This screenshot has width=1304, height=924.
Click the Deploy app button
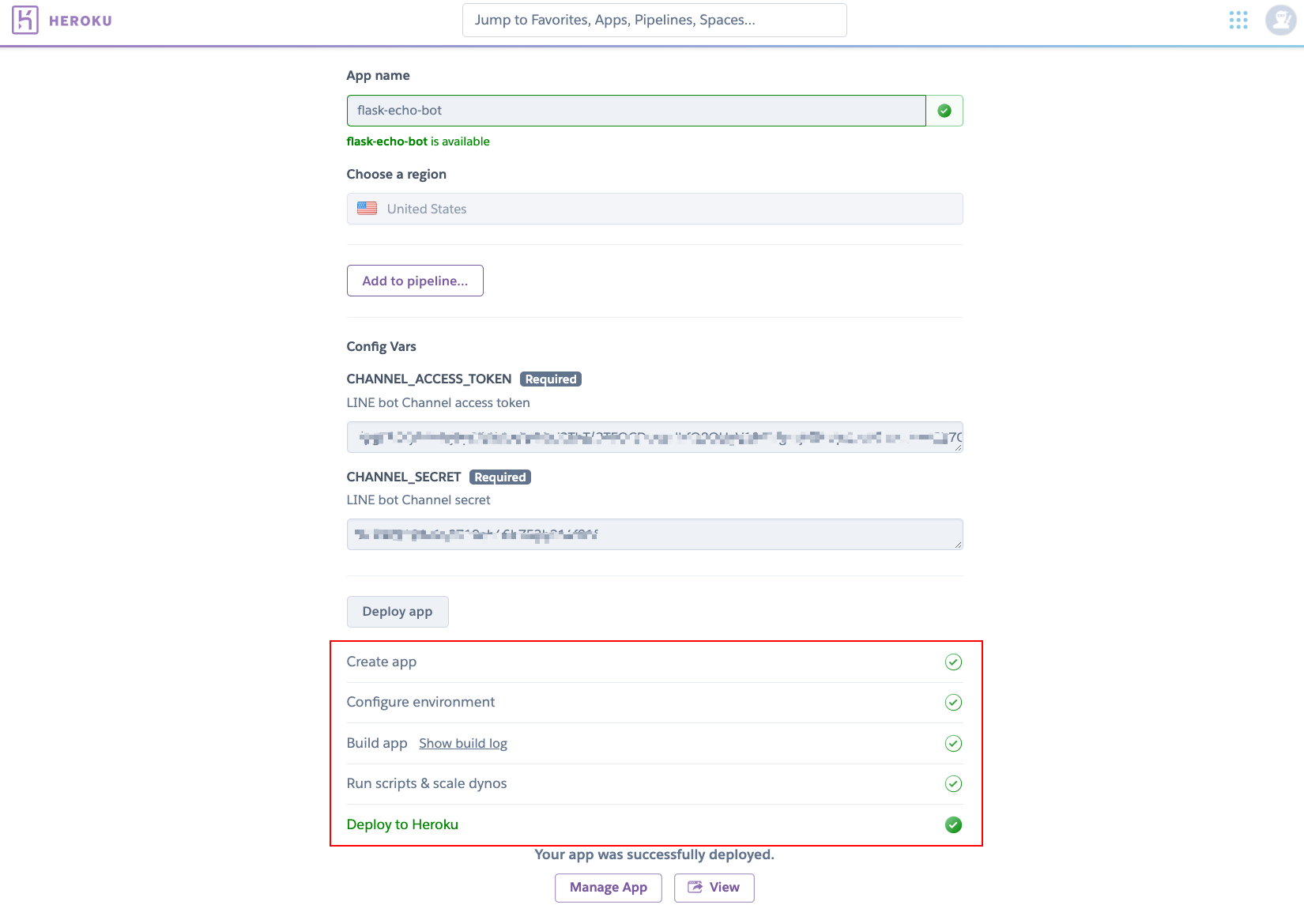(x=398, y=612)
